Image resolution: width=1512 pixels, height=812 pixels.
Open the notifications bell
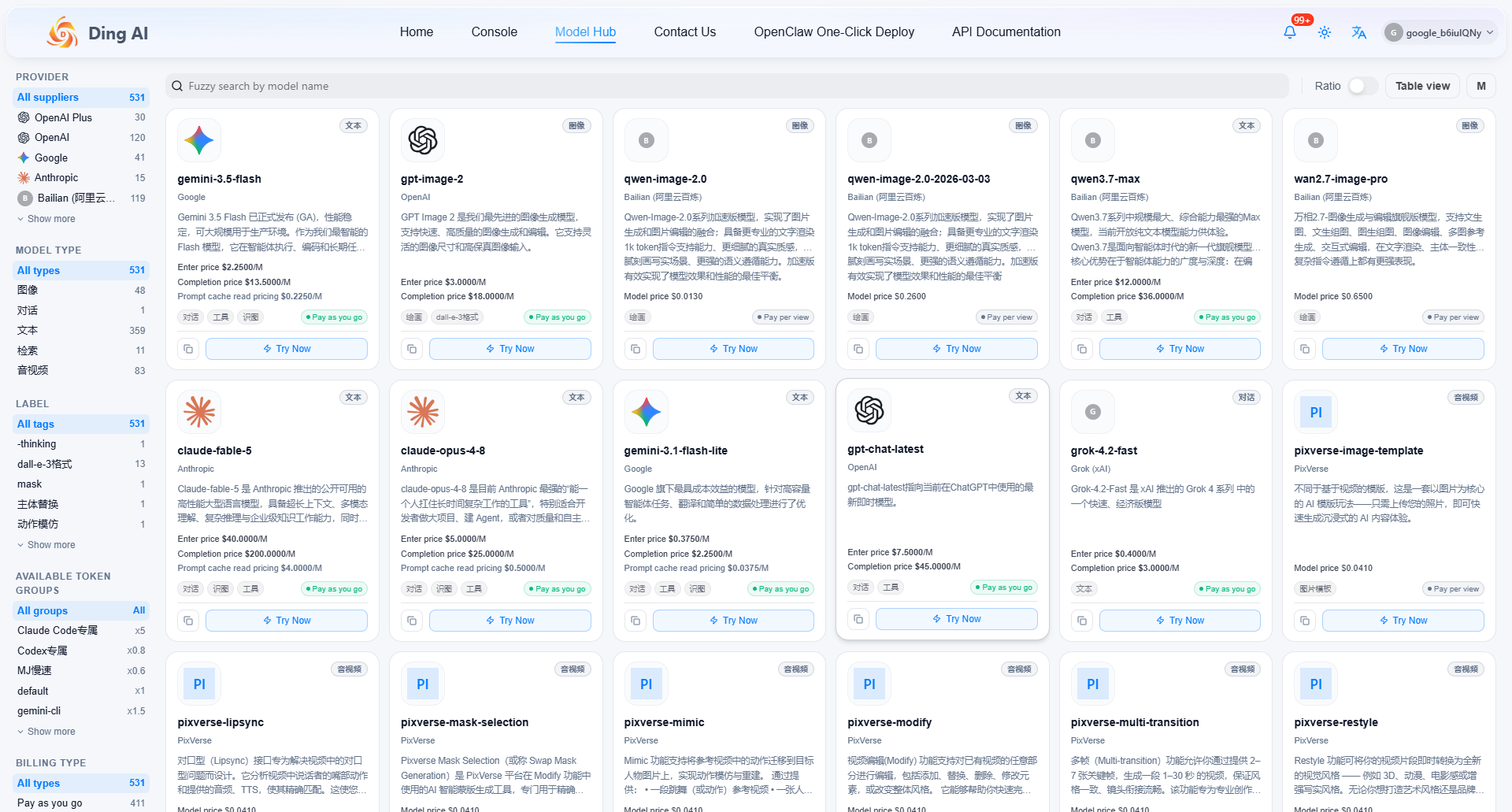click(1290, 32)
